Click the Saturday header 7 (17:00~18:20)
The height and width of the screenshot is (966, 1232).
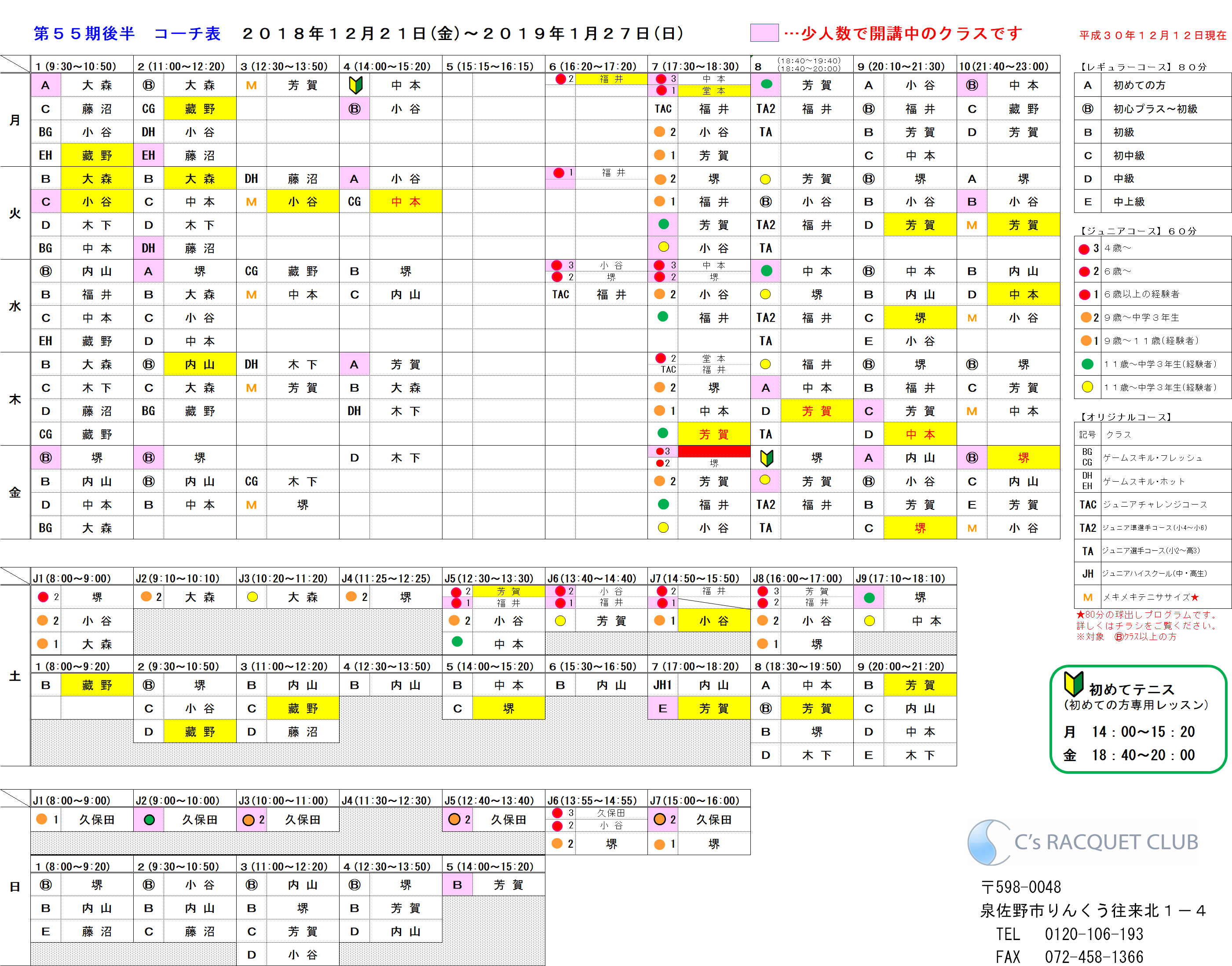(x=695, y=666)
